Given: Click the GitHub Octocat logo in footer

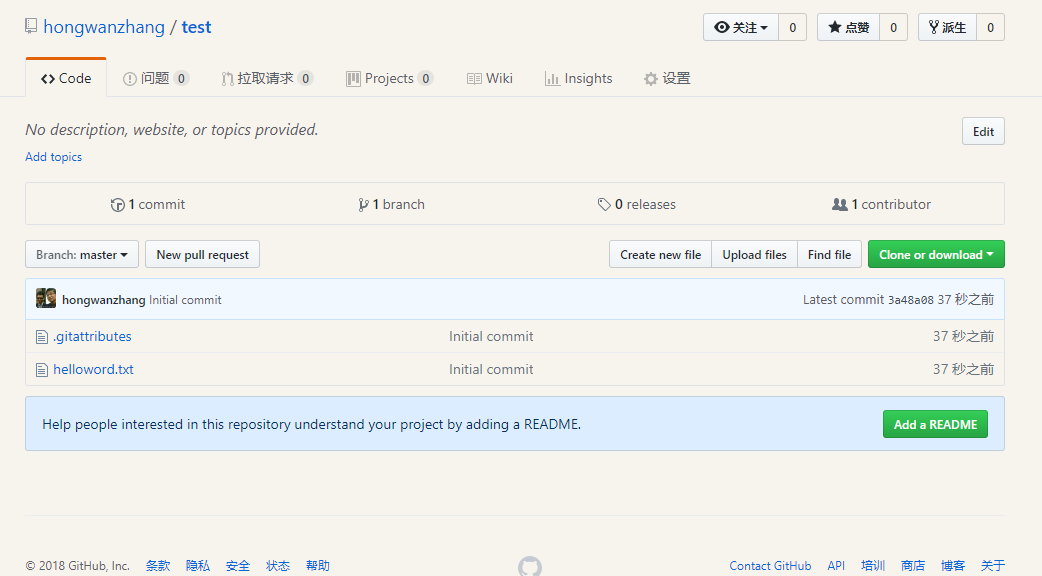Looking at the screenshot, I should click(530, 567).
